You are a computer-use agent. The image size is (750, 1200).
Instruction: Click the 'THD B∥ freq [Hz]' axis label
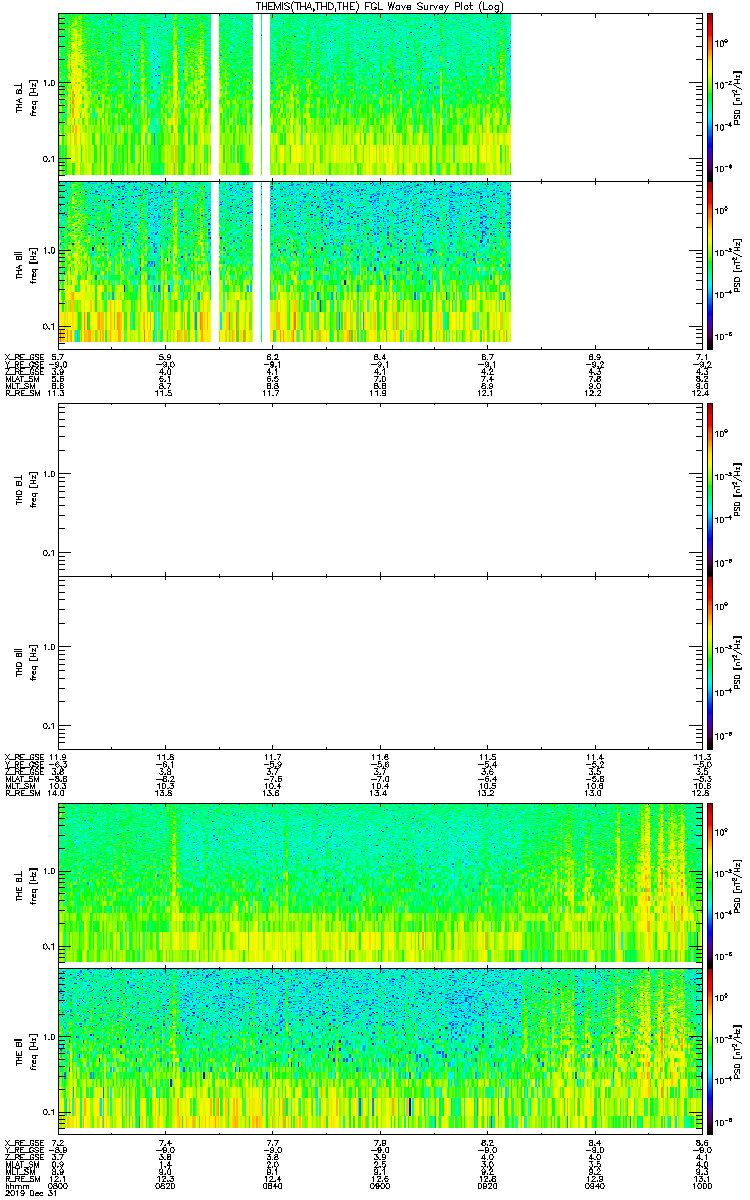26,662
